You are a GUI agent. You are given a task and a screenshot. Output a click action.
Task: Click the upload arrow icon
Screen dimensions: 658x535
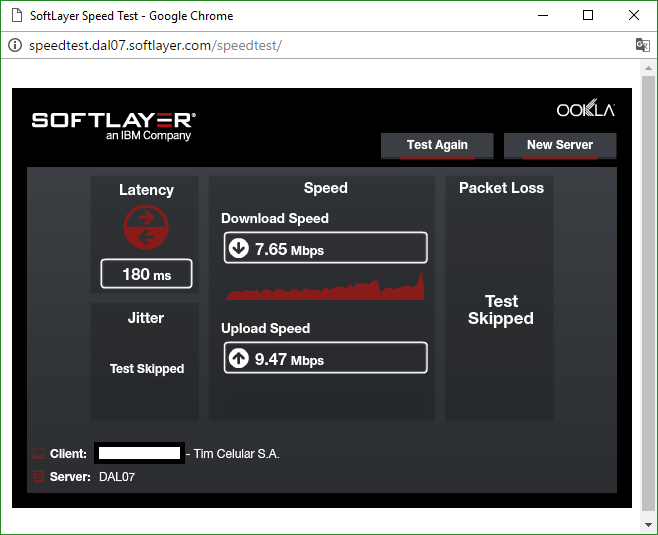click(239, 358)
